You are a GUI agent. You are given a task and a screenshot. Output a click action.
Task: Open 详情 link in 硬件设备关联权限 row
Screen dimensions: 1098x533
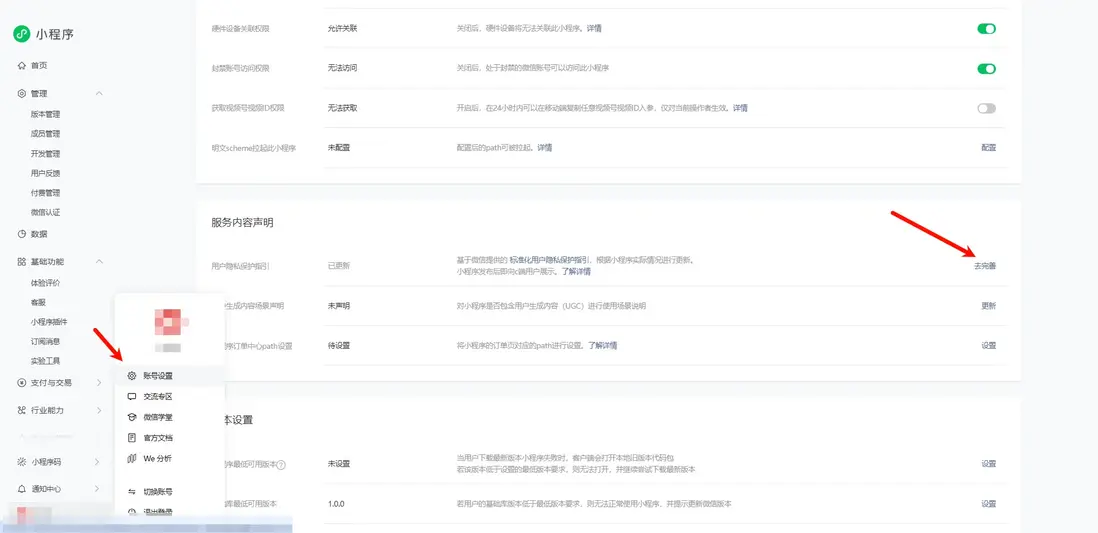pyautogui.click(x=594, y=29)
